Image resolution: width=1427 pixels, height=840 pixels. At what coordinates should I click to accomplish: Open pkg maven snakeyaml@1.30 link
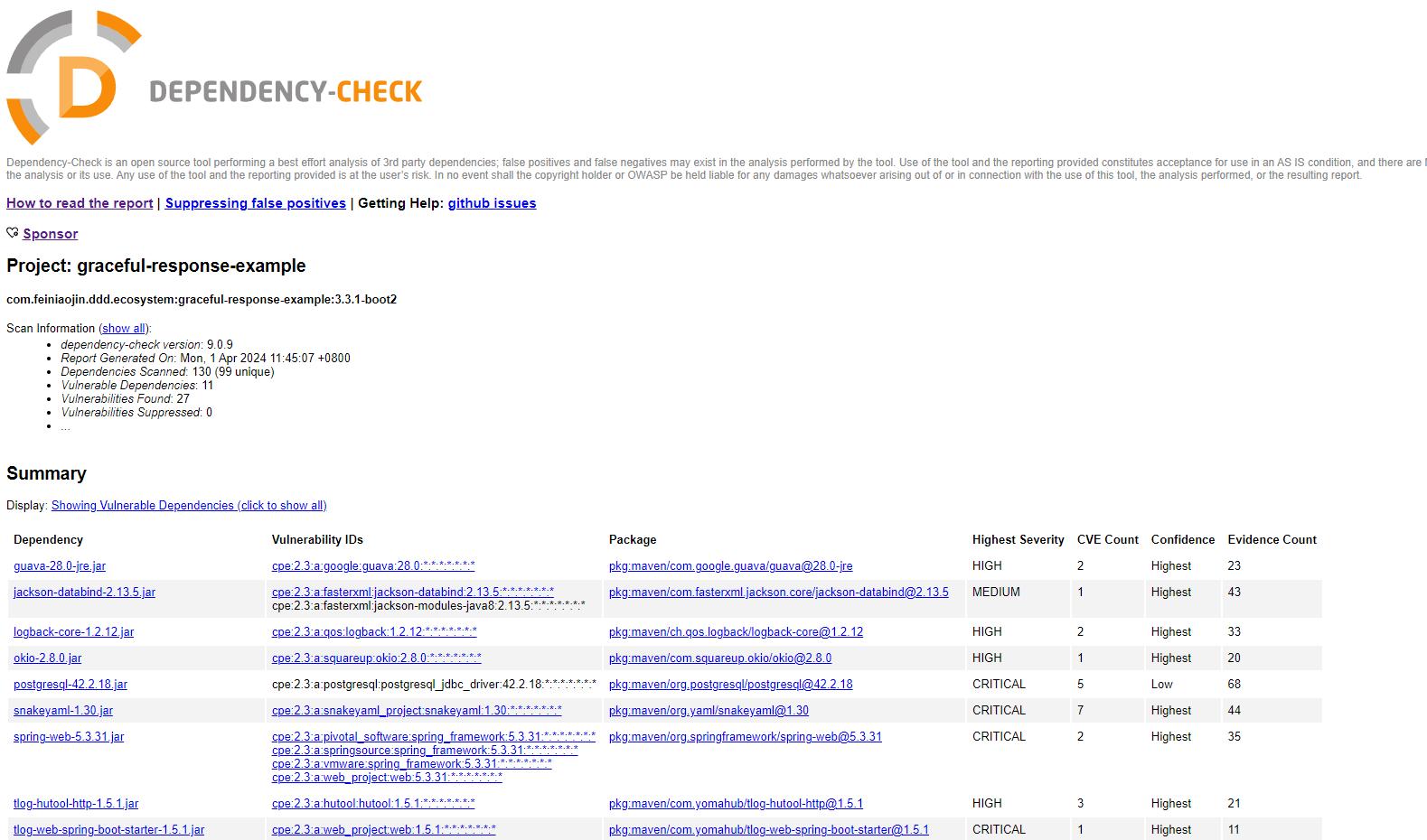(709, 711)
